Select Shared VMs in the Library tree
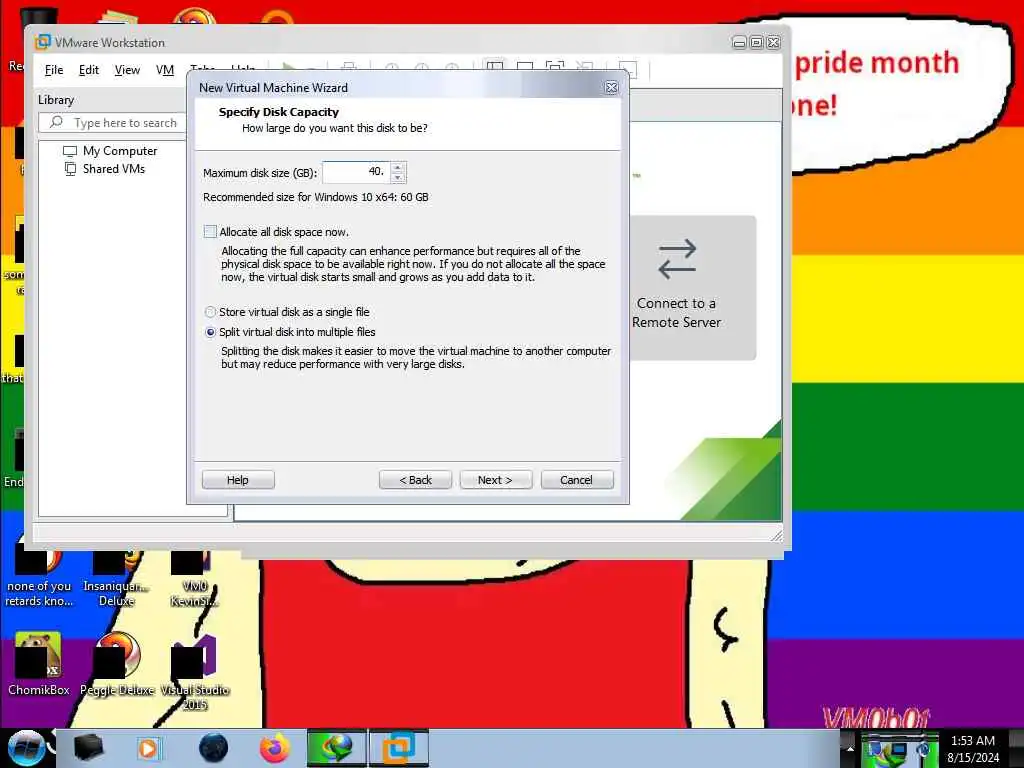 click(114, 169)
